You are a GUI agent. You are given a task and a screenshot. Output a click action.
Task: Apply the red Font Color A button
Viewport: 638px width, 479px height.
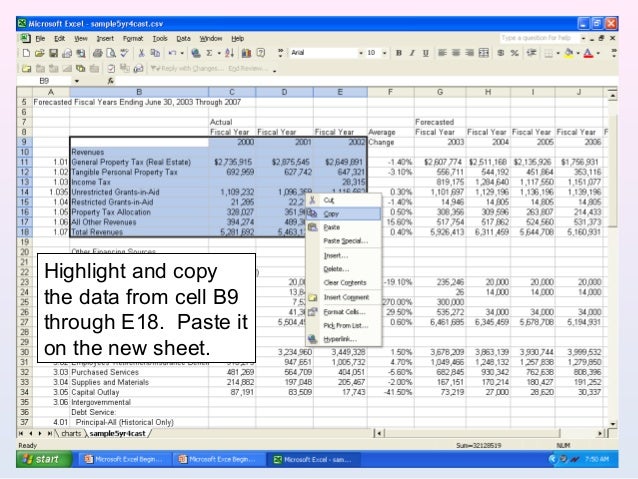(x=588, y=53)
